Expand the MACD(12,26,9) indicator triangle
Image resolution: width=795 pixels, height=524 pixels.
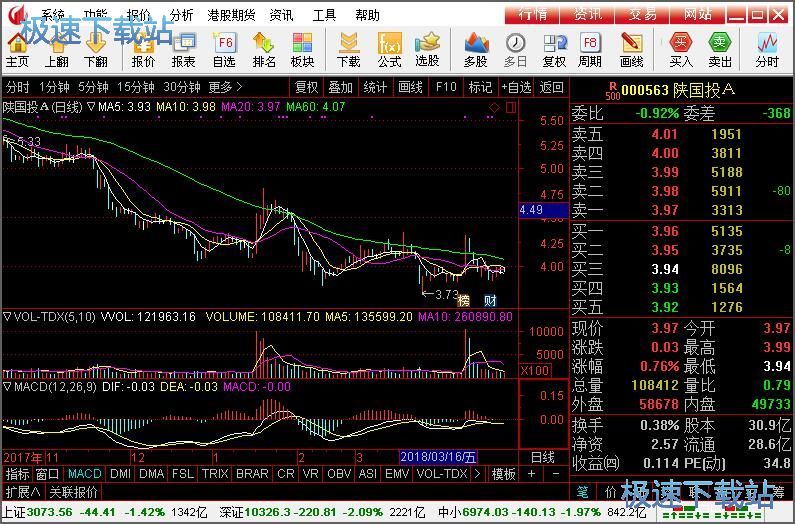[7, 386]
